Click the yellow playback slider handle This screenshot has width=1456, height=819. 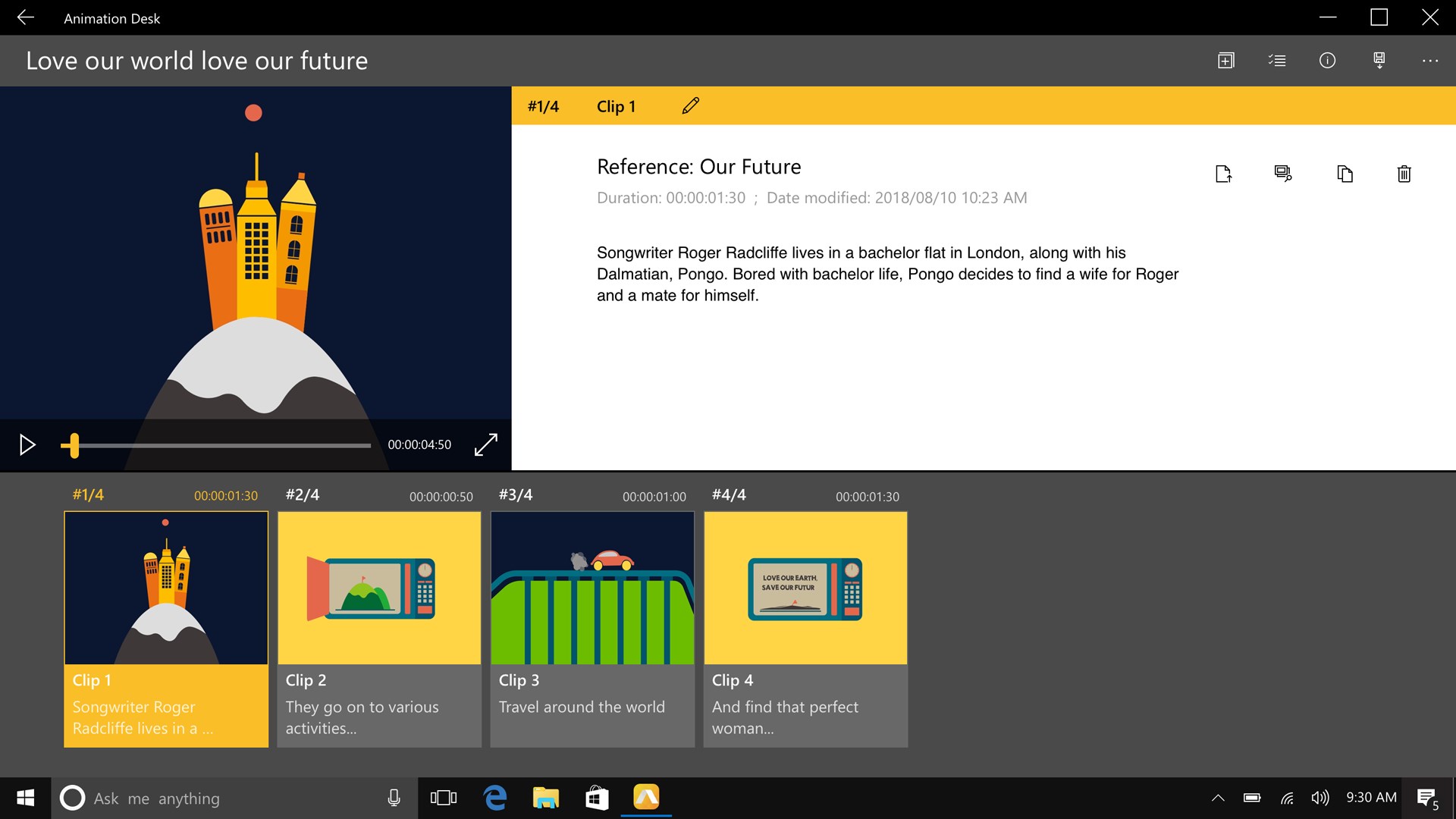[73, 445]
